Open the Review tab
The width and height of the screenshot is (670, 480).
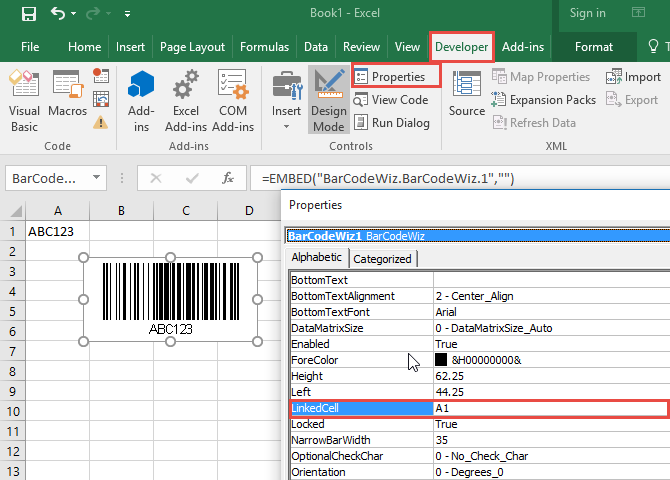coord(361,47)
